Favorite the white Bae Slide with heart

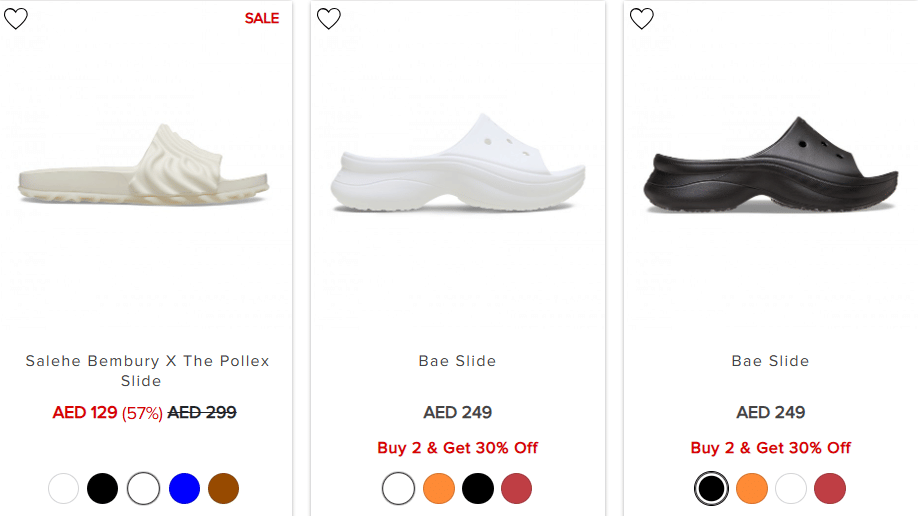[329, 18]
